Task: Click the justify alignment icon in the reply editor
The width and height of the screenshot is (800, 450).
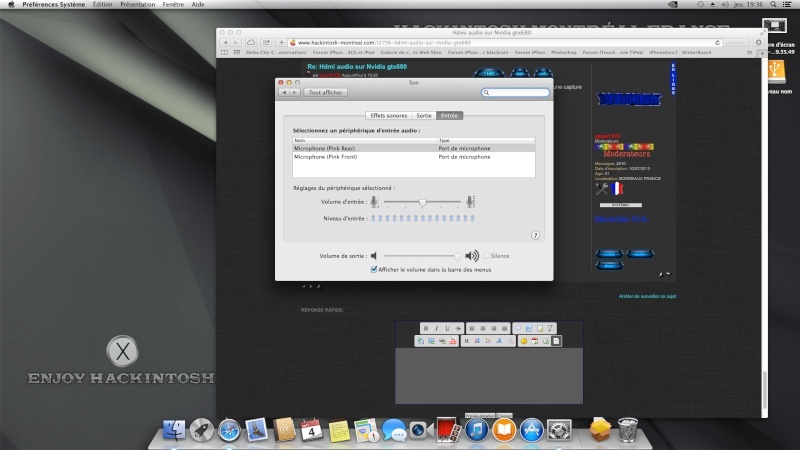Action: (x=505, y=329)
